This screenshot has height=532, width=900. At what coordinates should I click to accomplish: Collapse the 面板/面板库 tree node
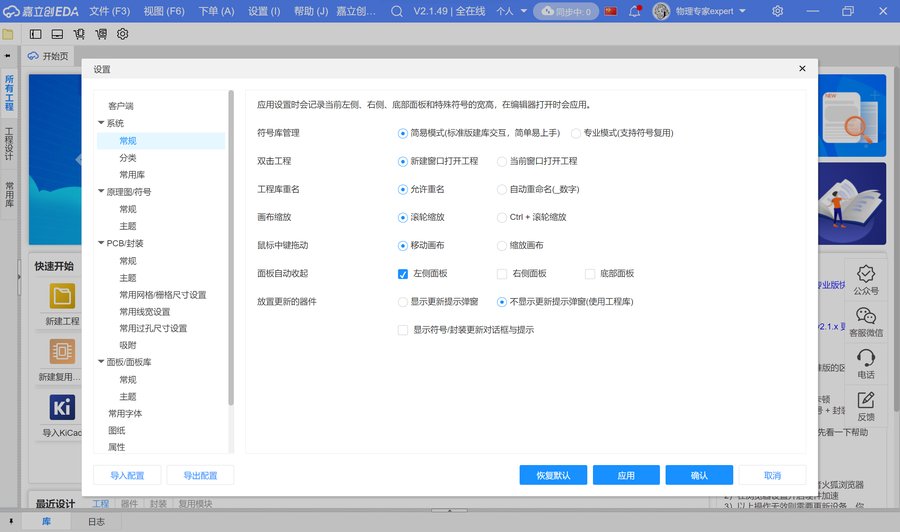point(101,362)
